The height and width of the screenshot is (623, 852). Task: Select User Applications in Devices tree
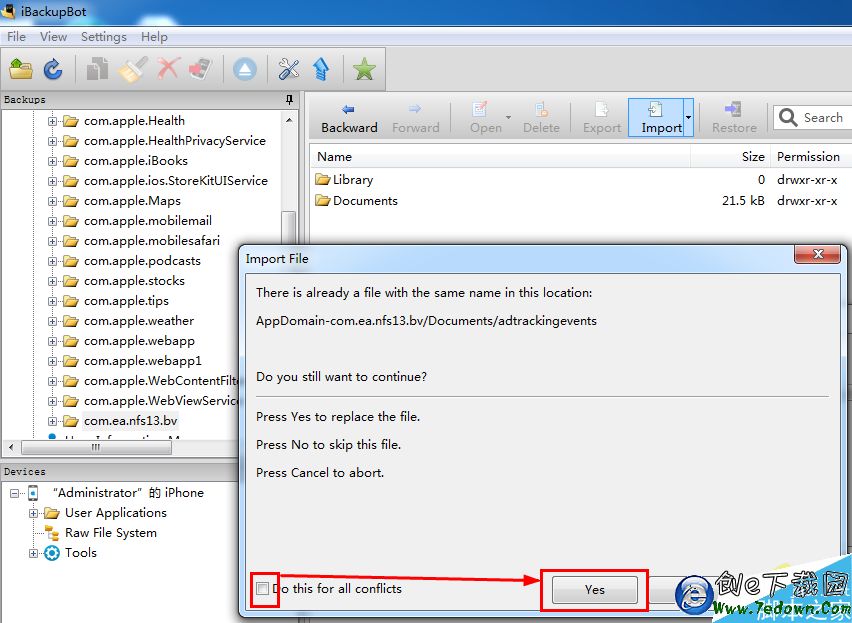tap(115, 513)
